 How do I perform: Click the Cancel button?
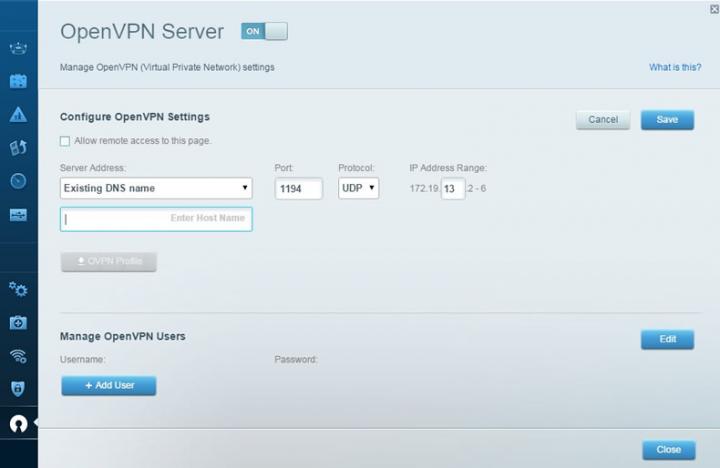pos(603,120)
